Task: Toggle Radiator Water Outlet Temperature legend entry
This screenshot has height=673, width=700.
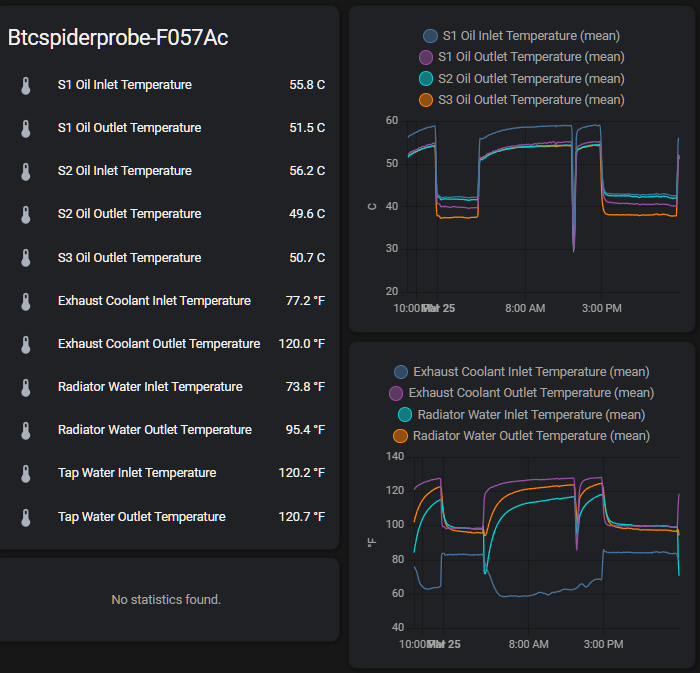Action: click(520, 436)
